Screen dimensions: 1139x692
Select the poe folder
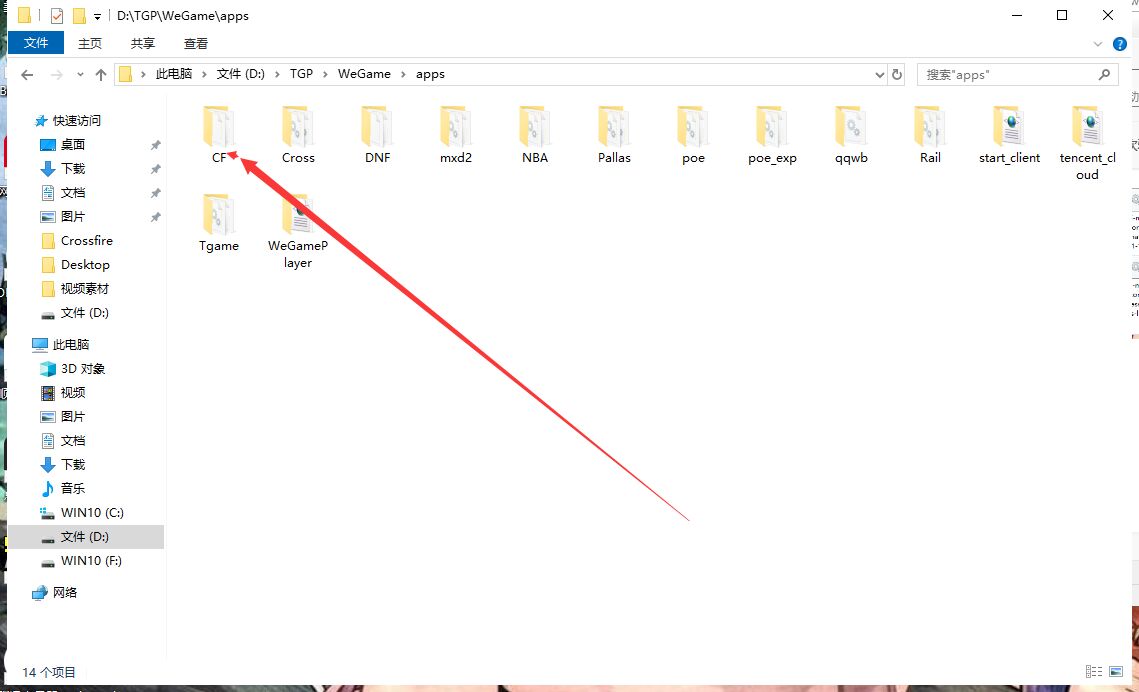point(693,134)
